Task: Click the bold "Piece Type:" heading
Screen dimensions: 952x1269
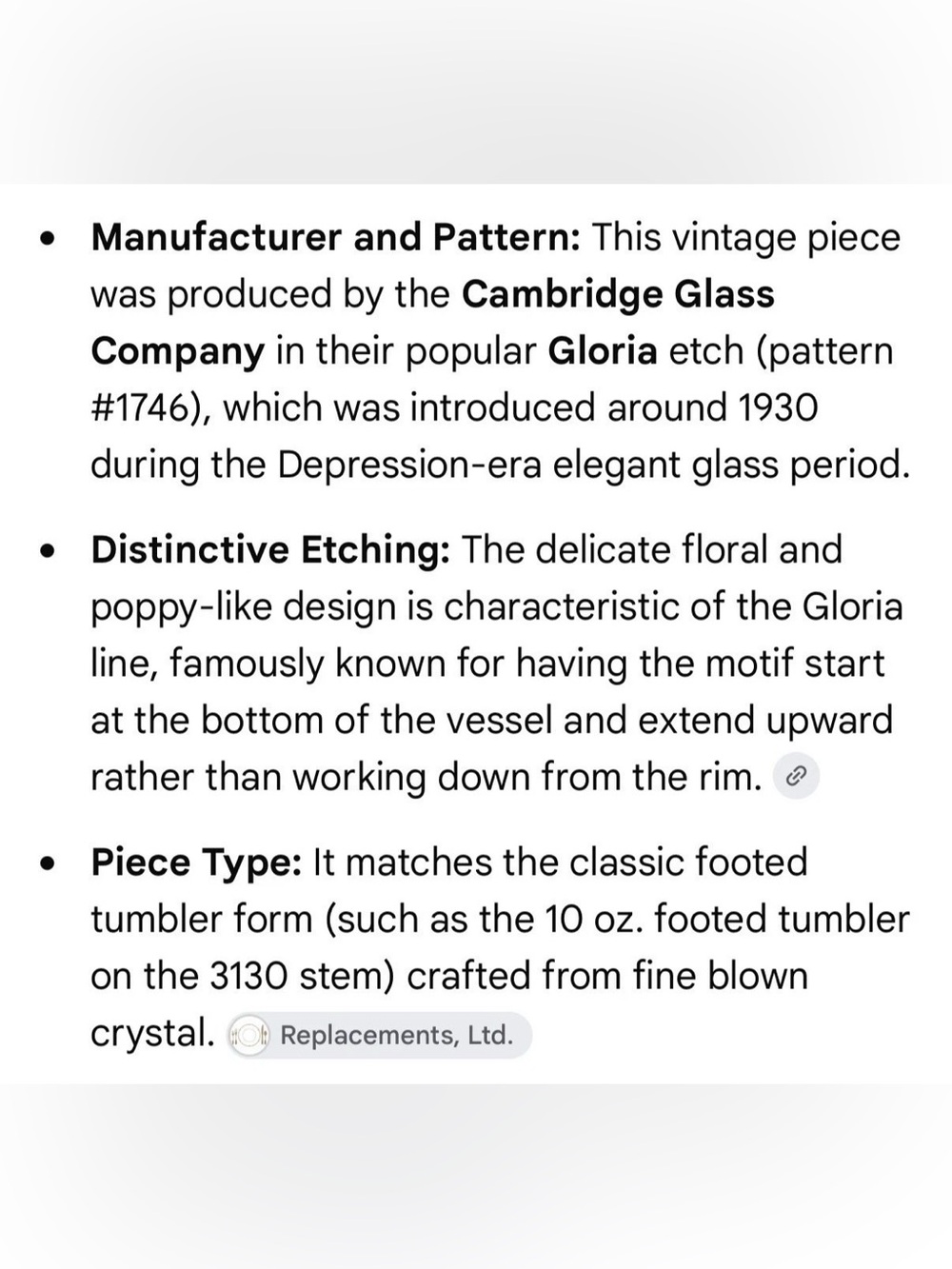Action: tap(196, 863)
